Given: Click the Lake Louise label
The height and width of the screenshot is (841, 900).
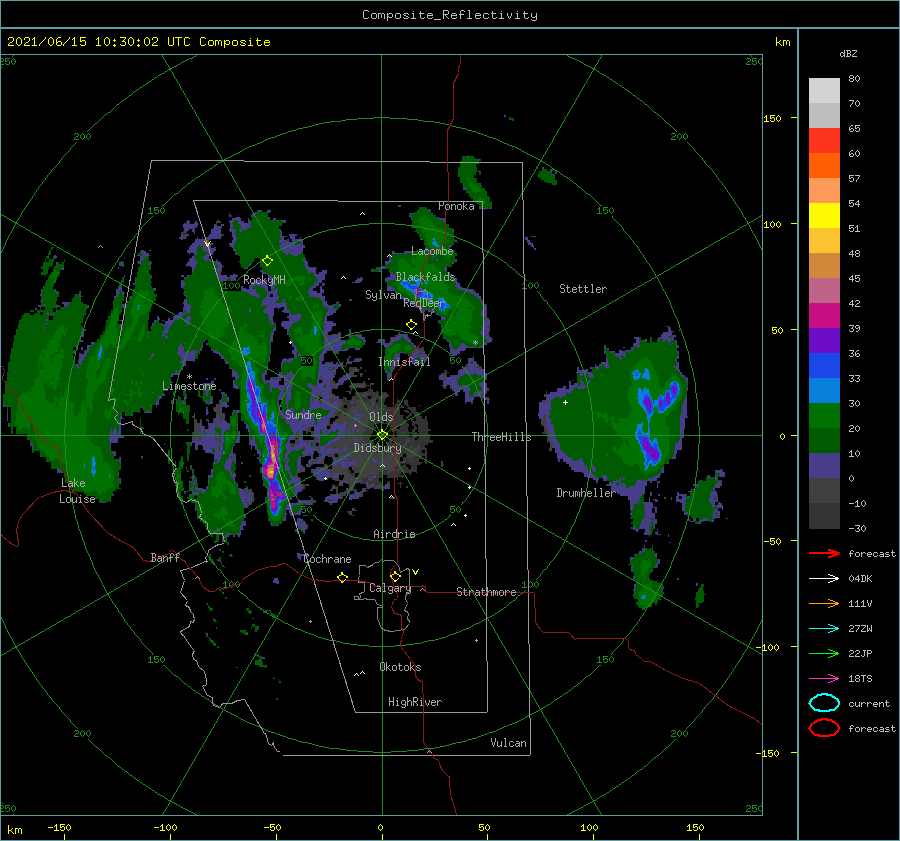Looking at the screenshot, I should click(77, 491).
